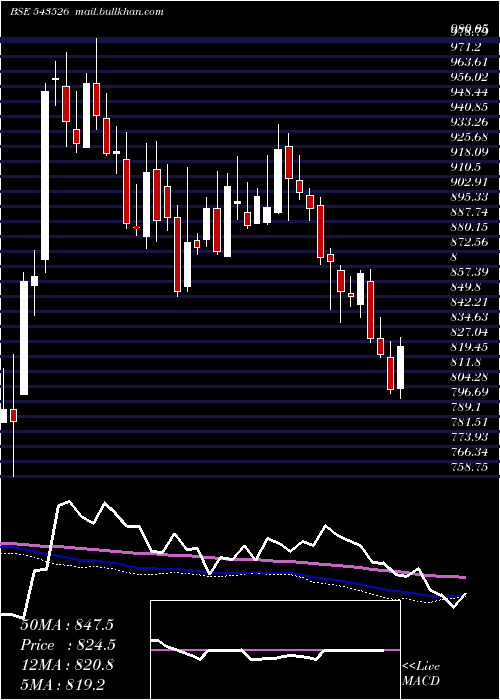The image size is (500, 700).
Task: Click the 789.1 price label
Action: (466, 407)
